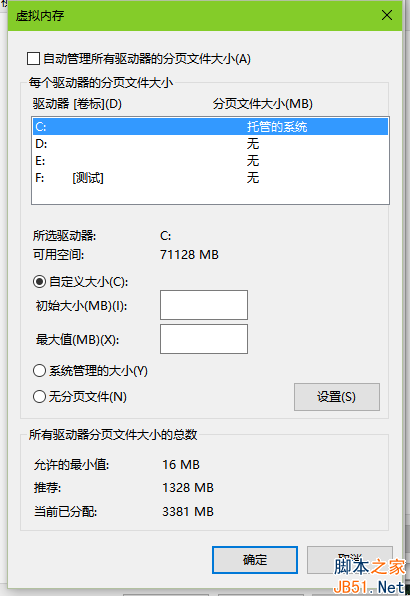Select drive C: in the drive list
Screen dimensions: 410x596
tap(211, 127)
